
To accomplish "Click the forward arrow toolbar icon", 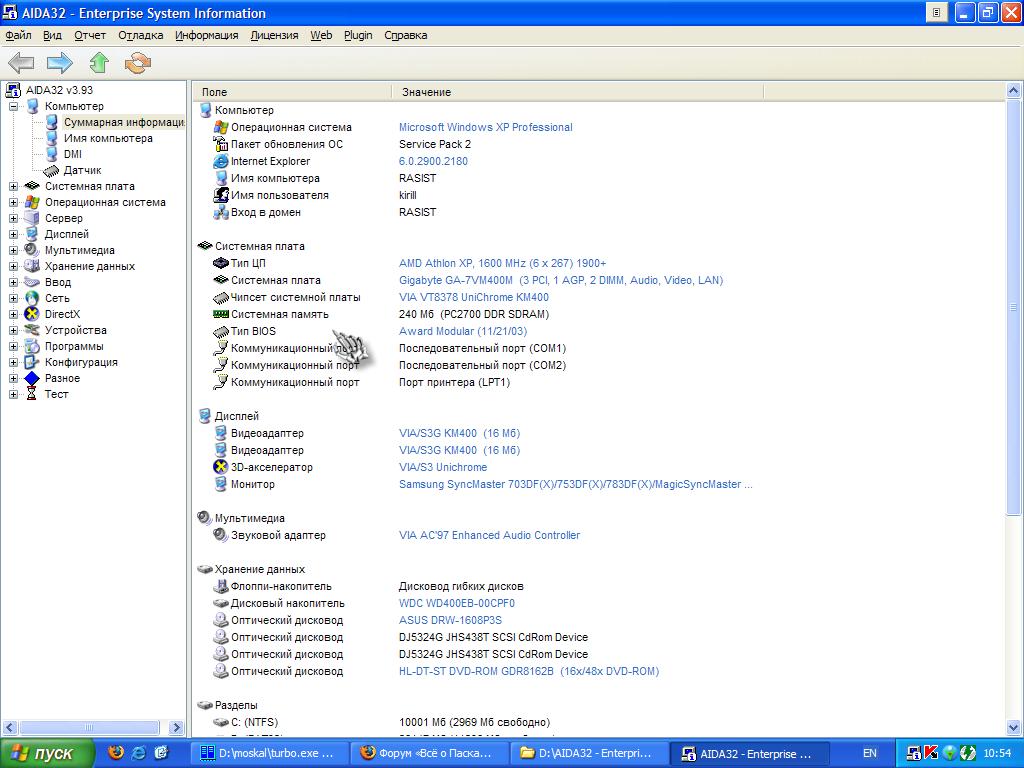I will [x=60, y=63].
